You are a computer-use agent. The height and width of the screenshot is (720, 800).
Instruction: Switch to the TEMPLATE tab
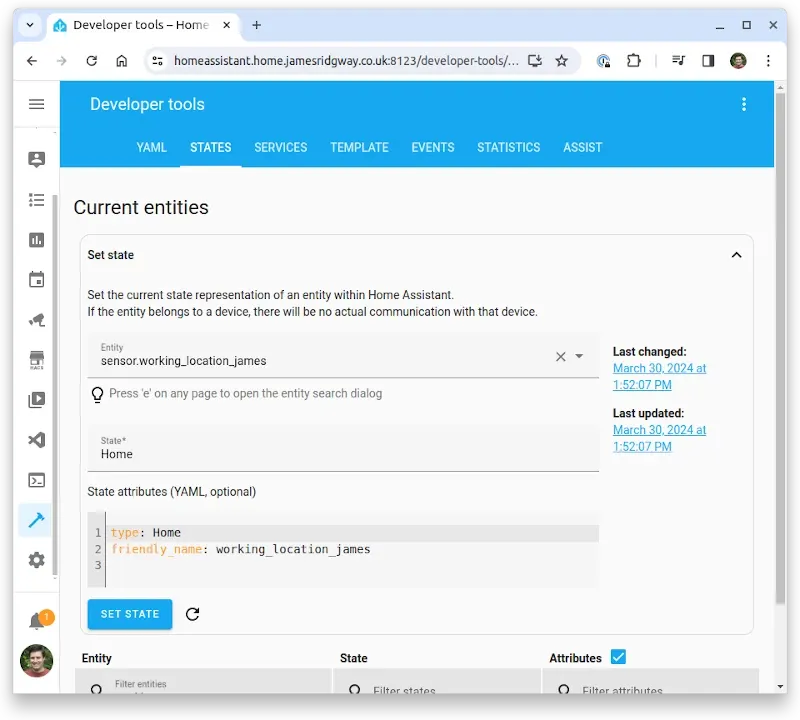359,147
